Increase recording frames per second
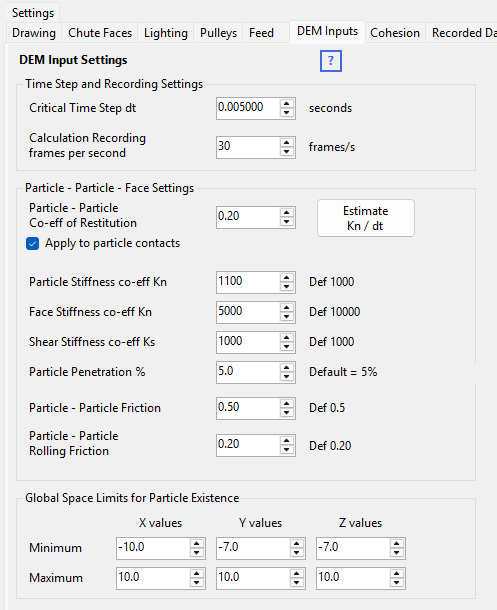This screenshot has height=610, width=497. point(287,142)
